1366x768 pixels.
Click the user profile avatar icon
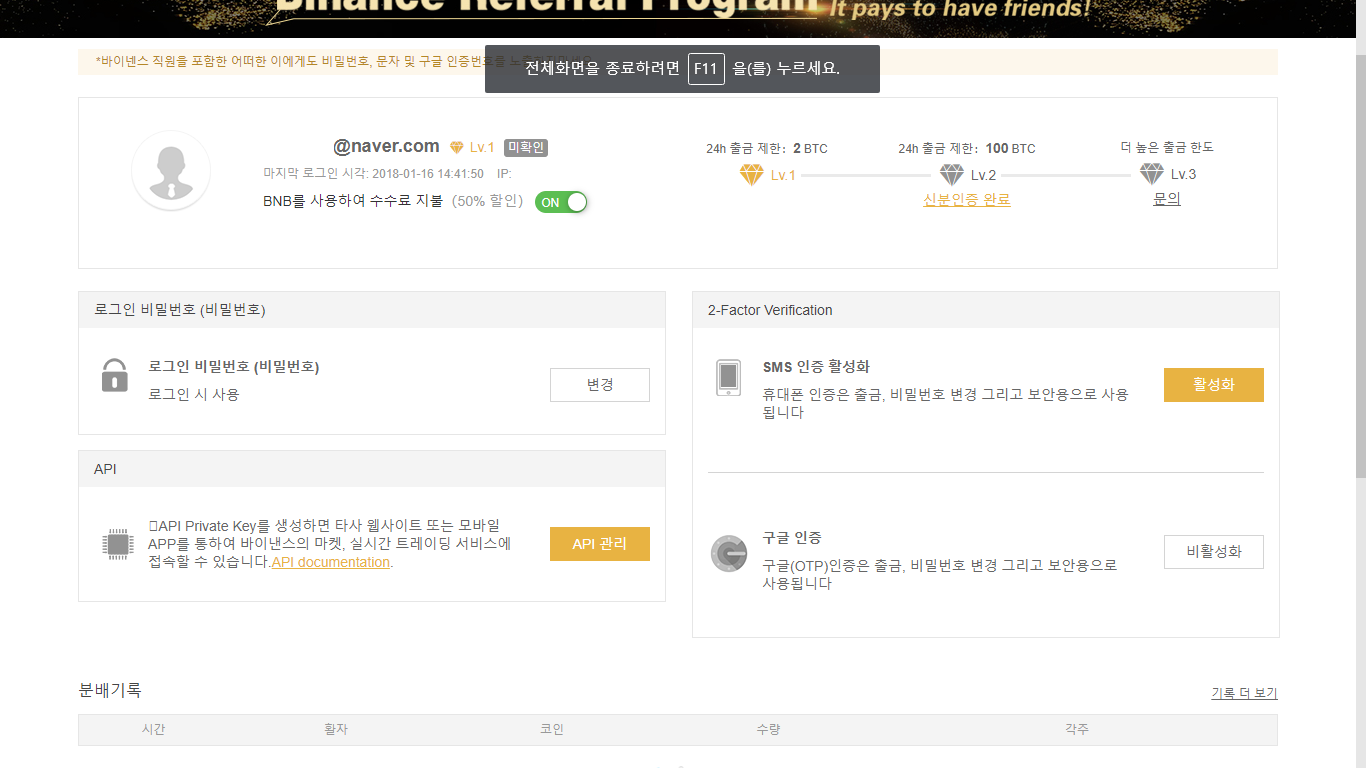coord(171,171)
